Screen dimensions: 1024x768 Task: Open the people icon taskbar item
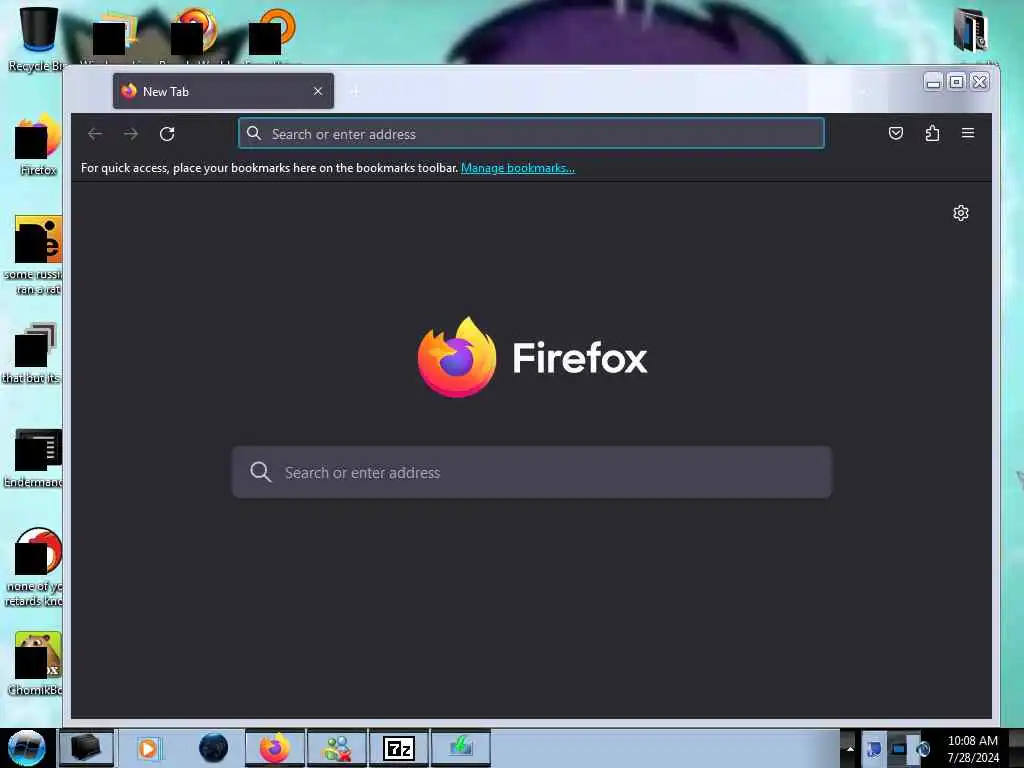pos(337,748)
